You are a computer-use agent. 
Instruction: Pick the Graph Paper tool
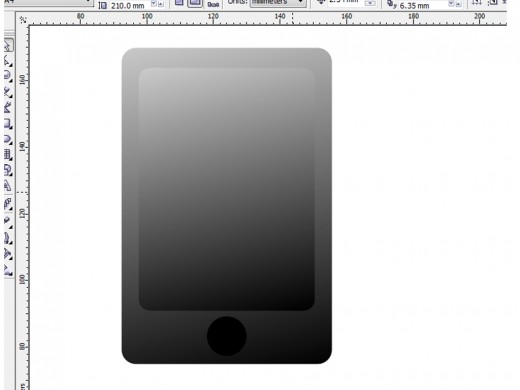[x=8, y=155]
